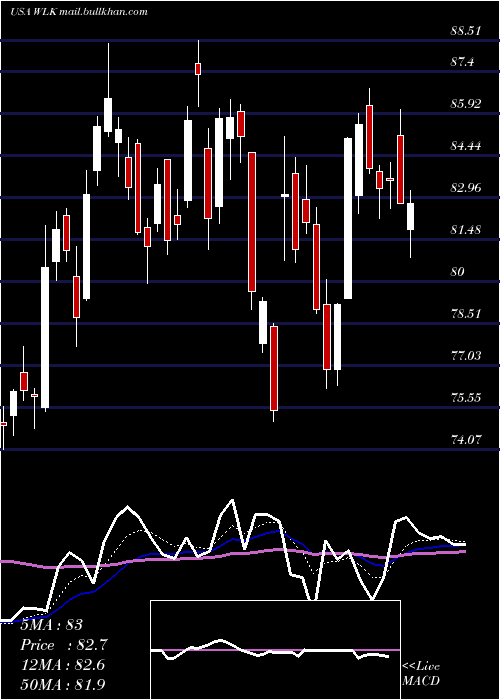500x700 pixels.
Task: Click the <<Live MACD label
Action: point(421,674)
